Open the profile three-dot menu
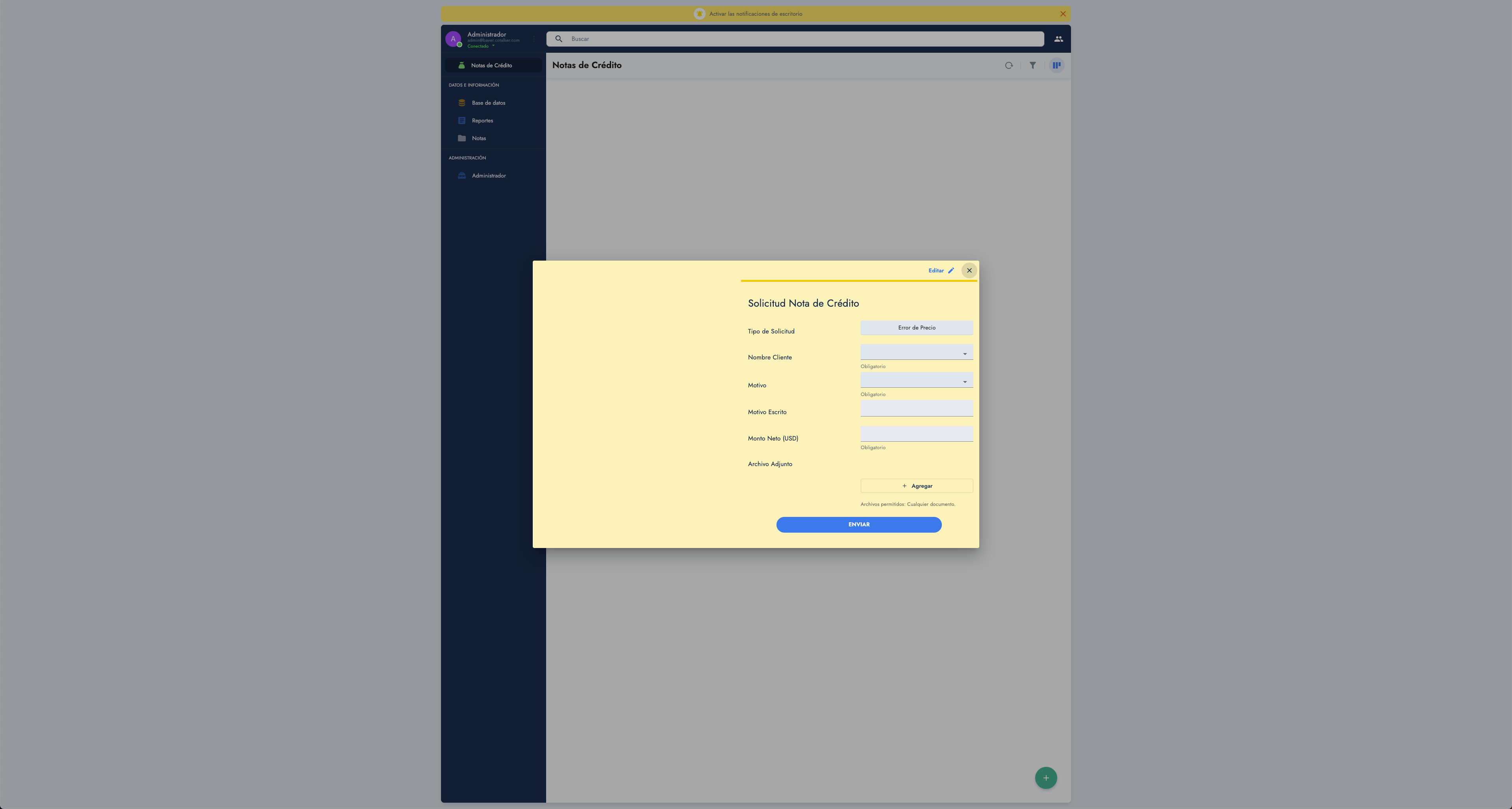 click(534, 39)
